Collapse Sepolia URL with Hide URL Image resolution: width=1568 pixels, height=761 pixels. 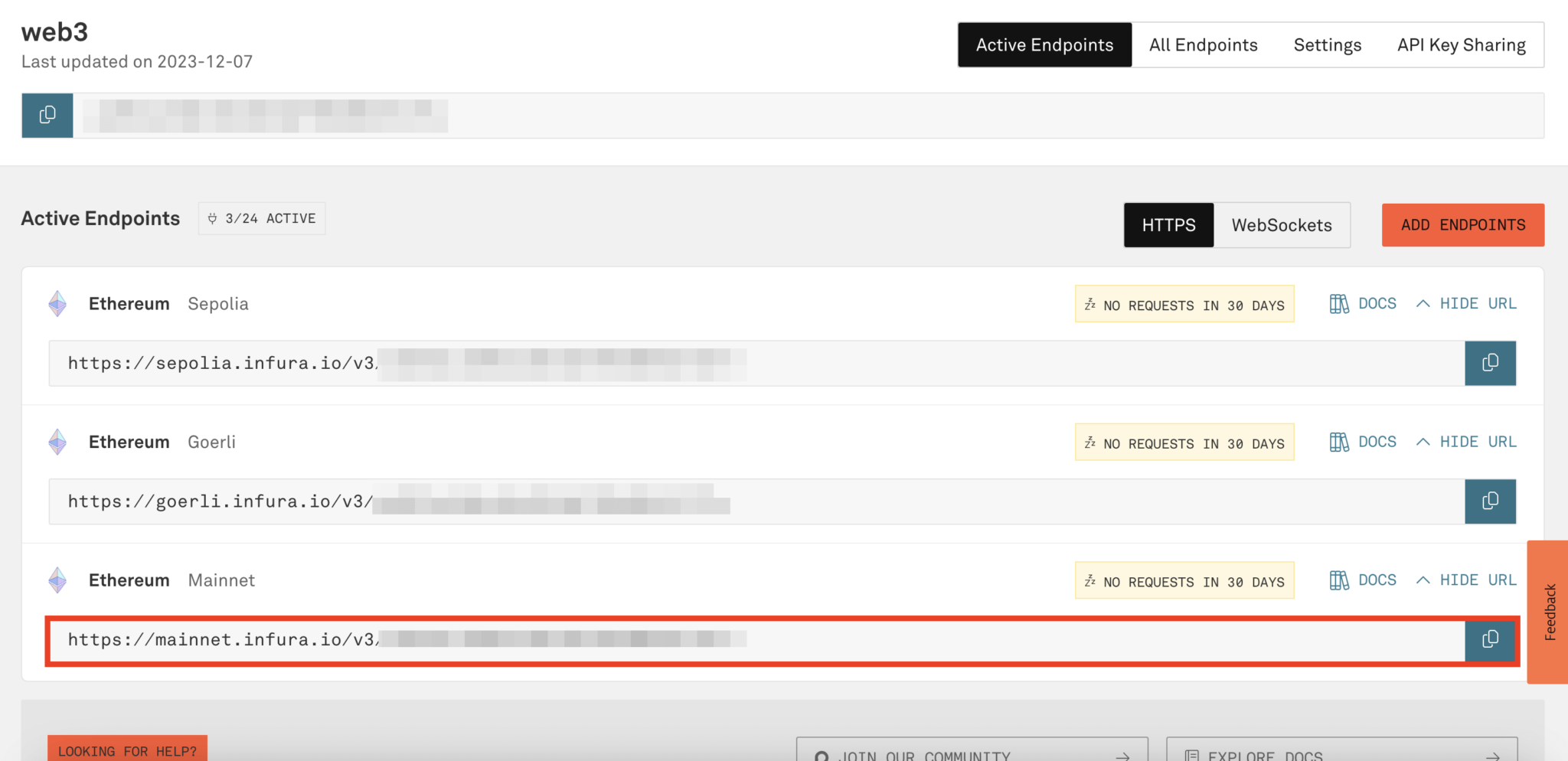click(x=1466, y=304)
